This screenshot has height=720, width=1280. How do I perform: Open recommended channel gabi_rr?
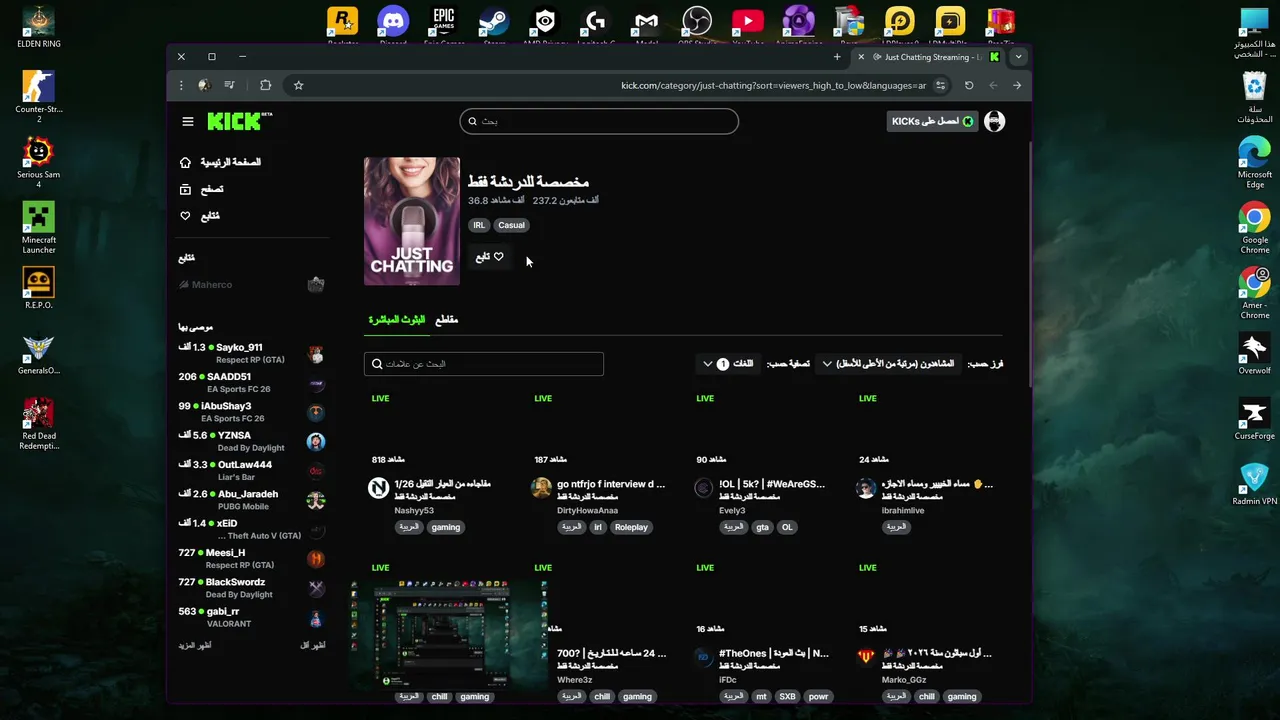click(252, 617)
